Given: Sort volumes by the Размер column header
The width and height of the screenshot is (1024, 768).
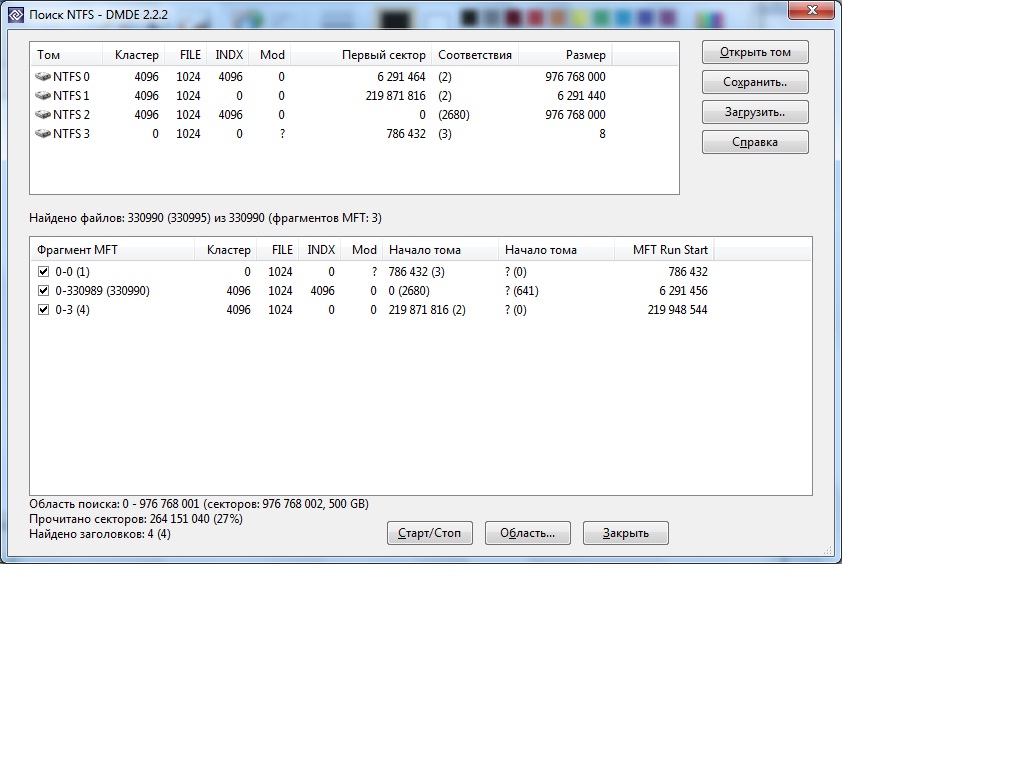Looking at the screenshot, I should click(565, 55).
